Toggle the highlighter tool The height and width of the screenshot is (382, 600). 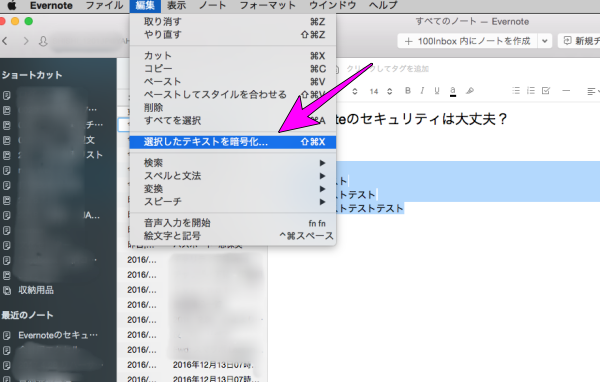[x=470, y=91]
